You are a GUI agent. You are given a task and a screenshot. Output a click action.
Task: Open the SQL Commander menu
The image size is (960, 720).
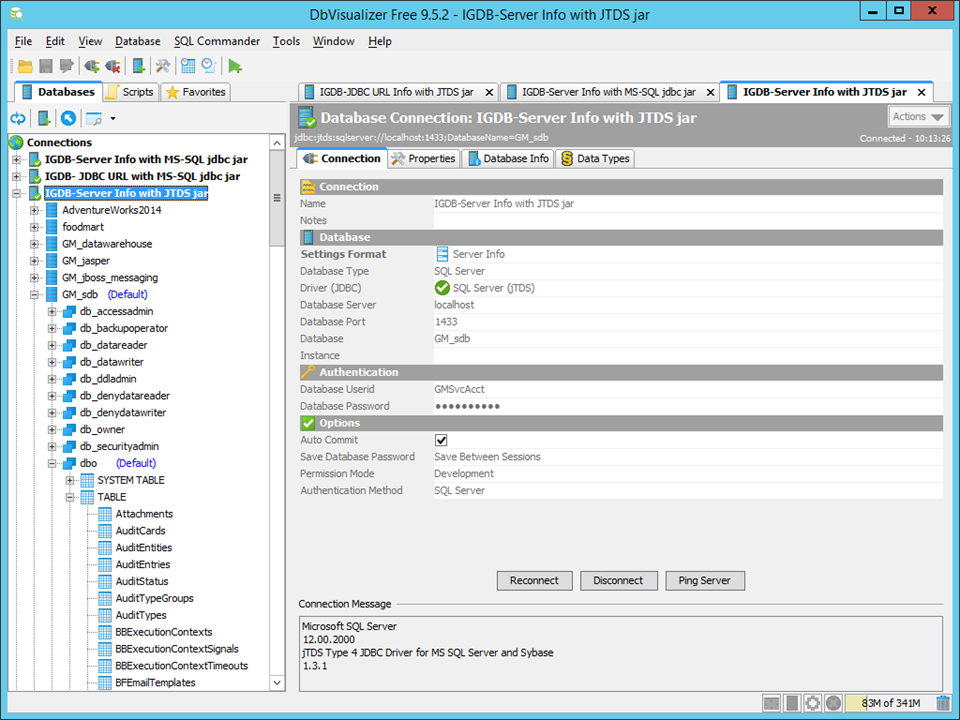[x=217, y=41]
